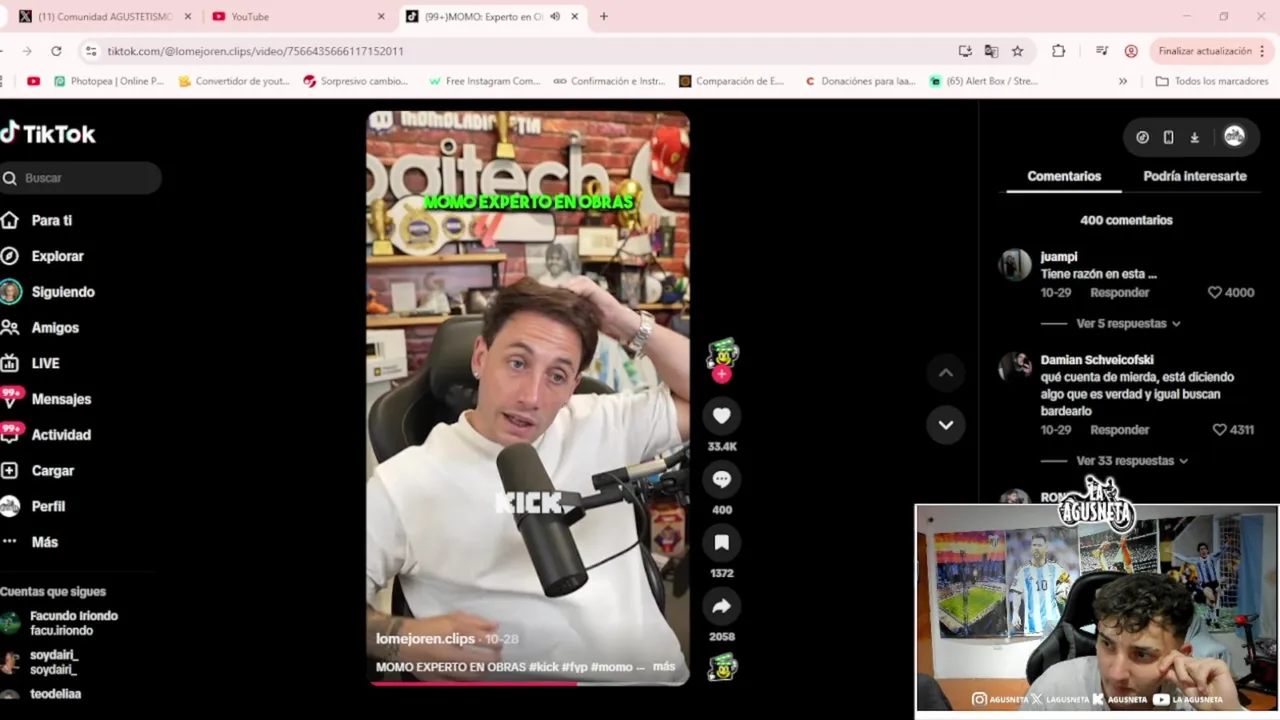View site information icon in address bar
Viewport: 1280px width, 720px height.
pos(91,51)
